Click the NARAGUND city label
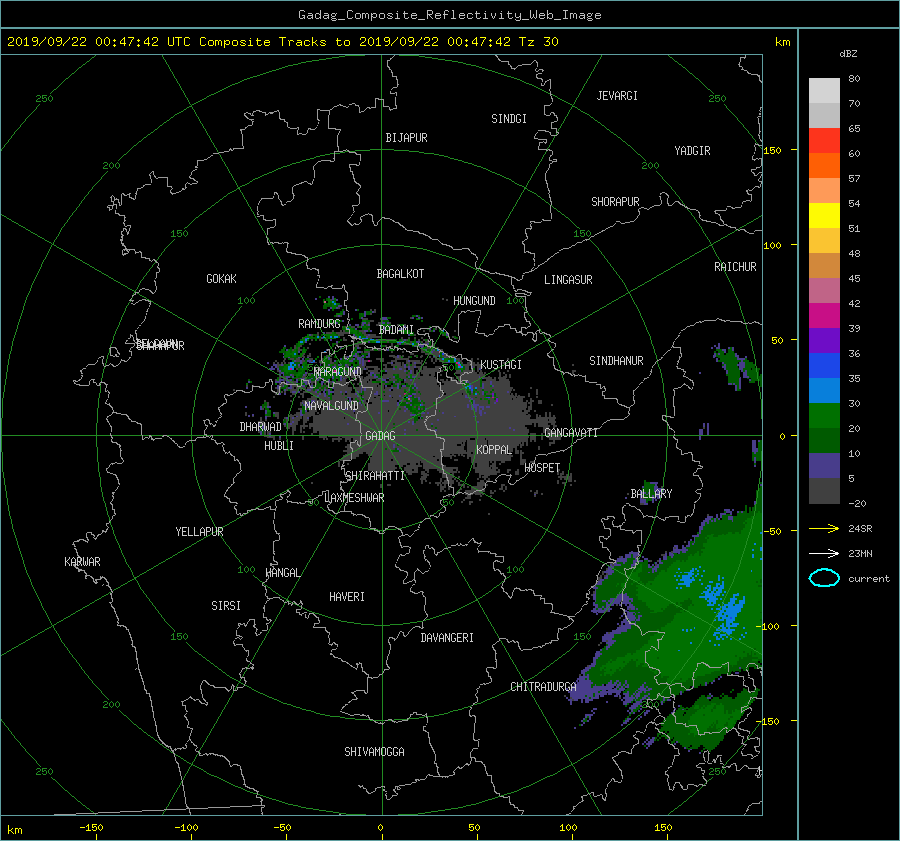900x841 pixels. click(x=338, y=371)
